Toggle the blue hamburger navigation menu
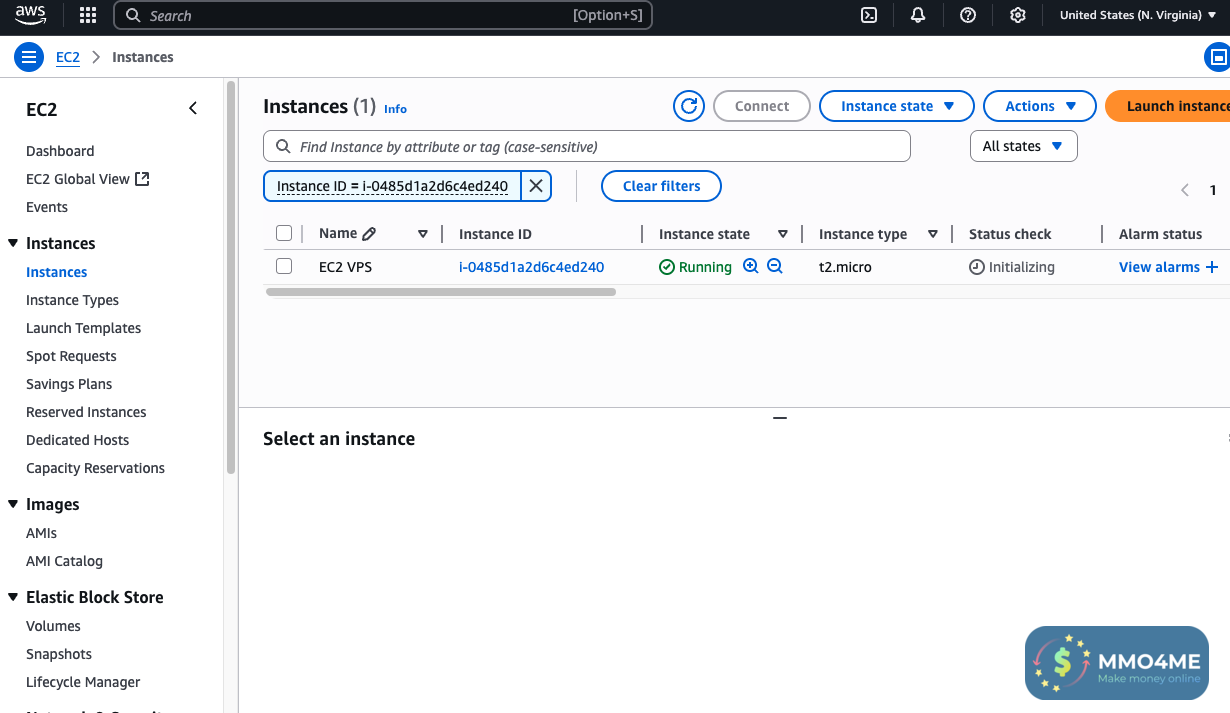The height and width of the screenshot is (713, 1230). point(28,57)
